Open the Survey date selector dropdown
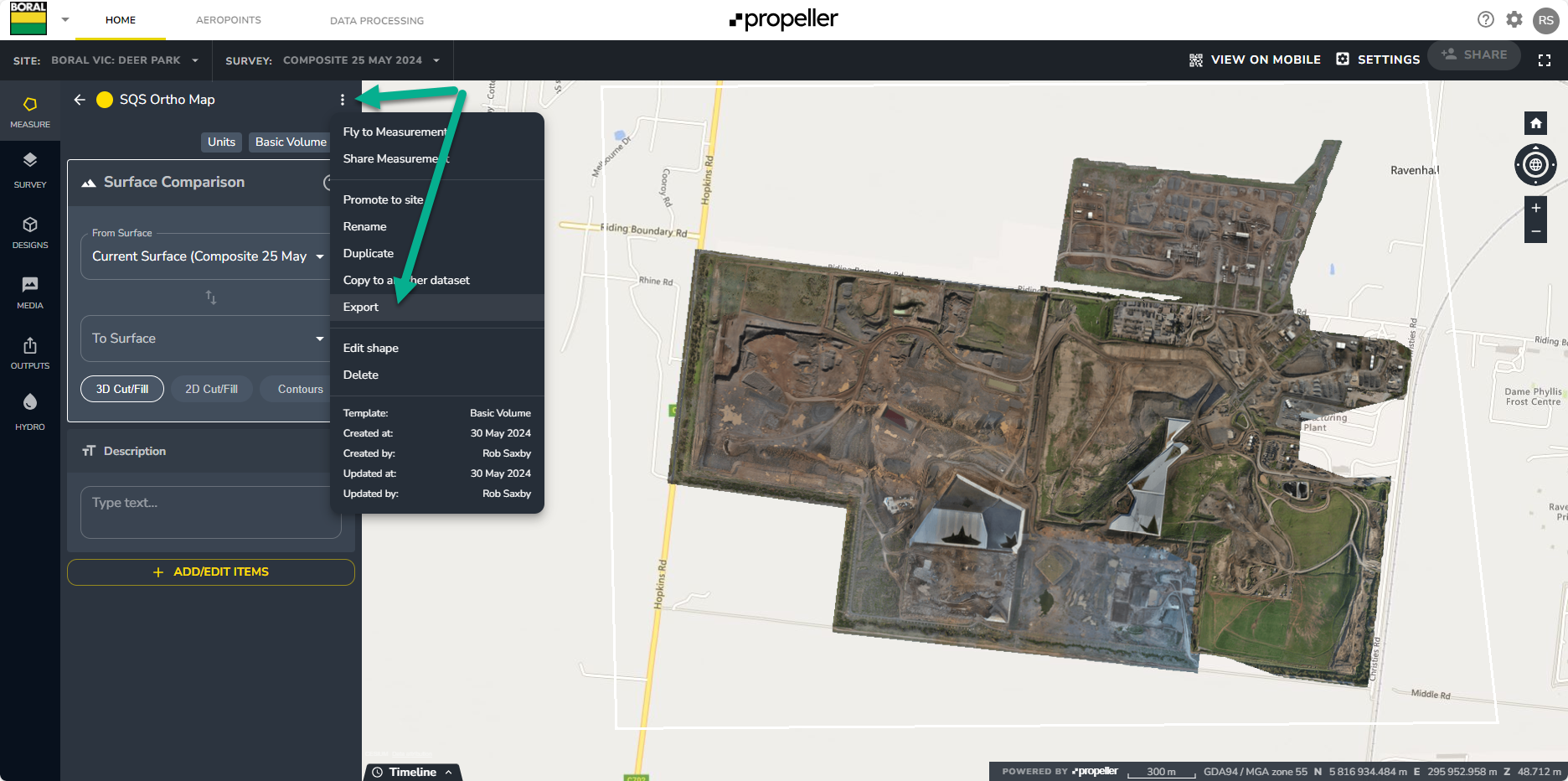This screenshot has width=1568, height=781. [x=362, y=60]
